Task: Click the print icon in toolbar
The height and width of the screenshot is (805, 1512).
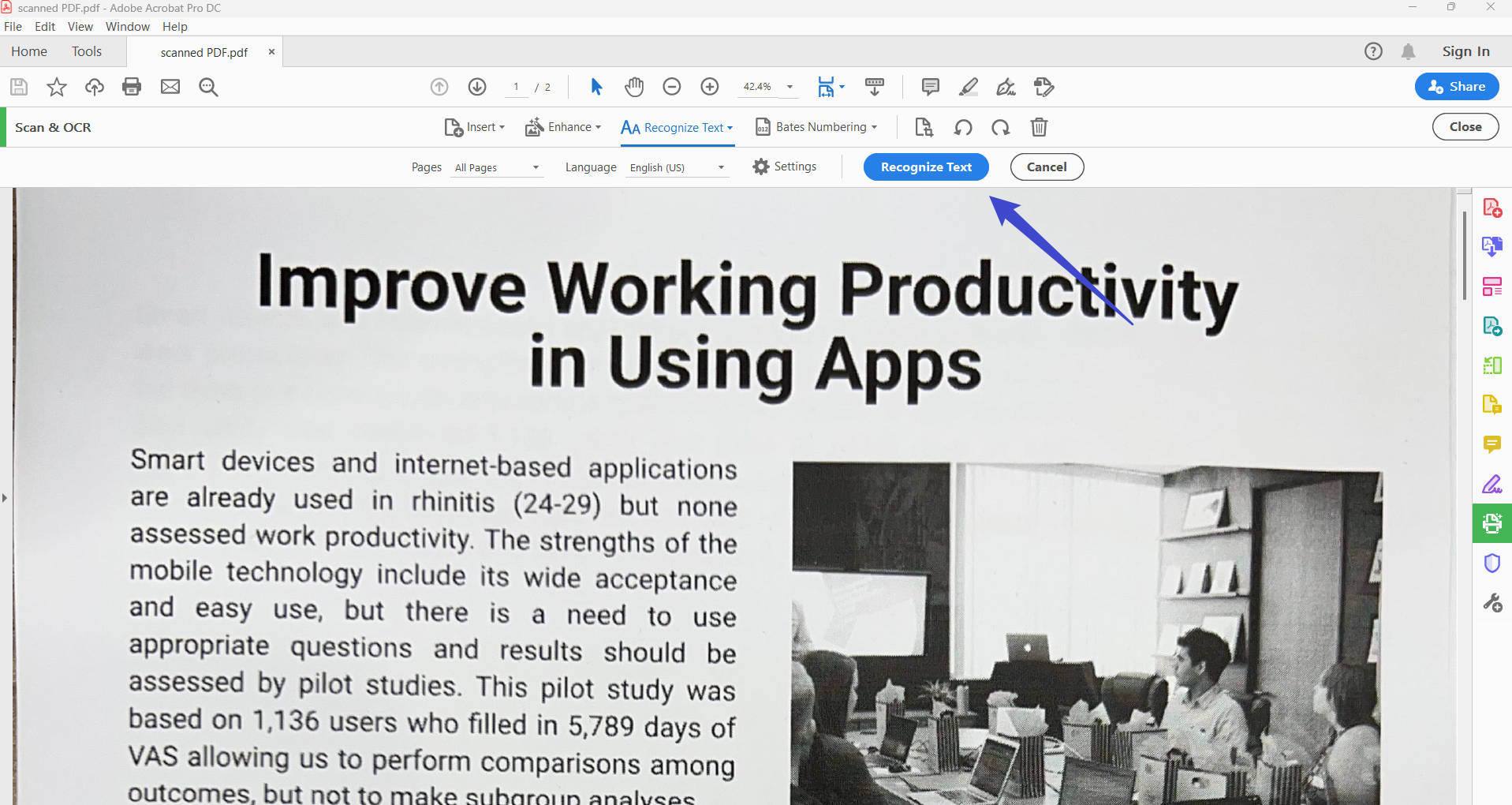Action: (x=132, y=87)
